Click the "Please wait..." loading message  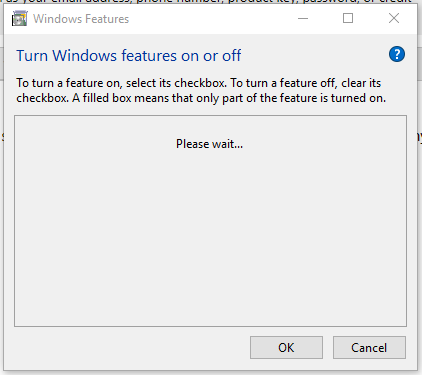click(x=209, y=144)
